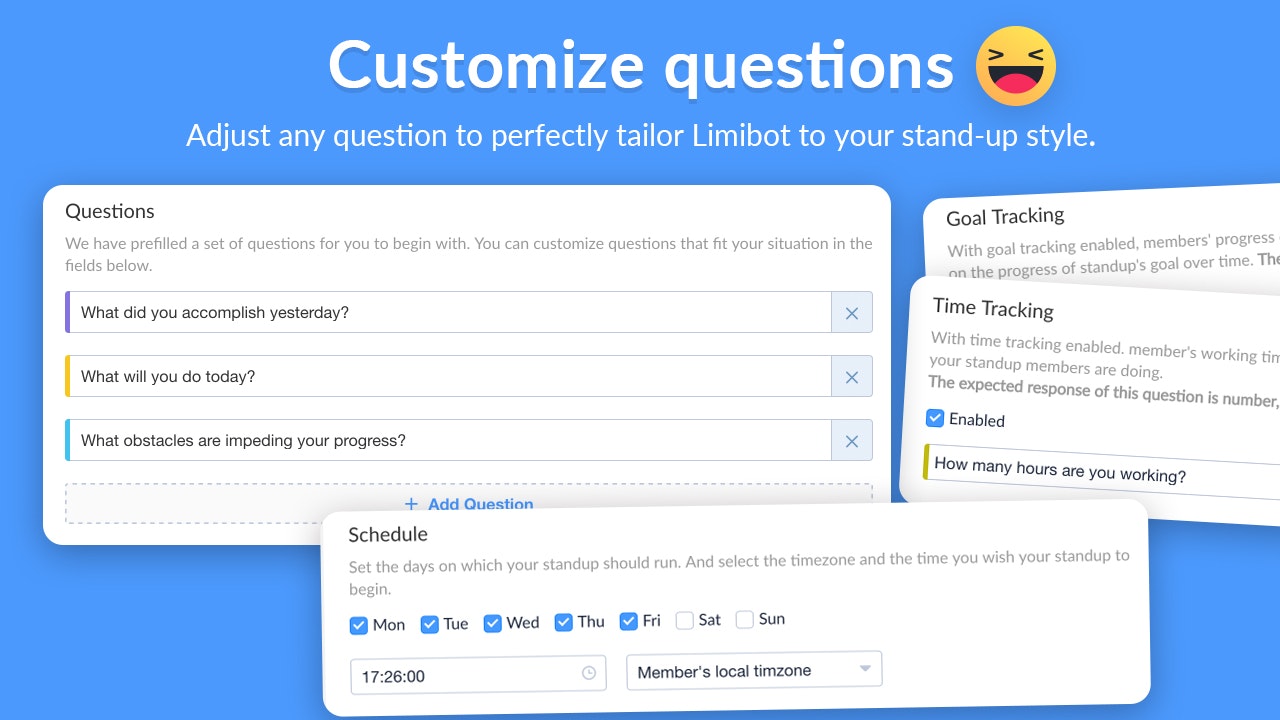Viewport: 1280px width, 720px height.
Task: Remove the question 'What did you accomplish yesterday?'
Action: [851, 312]
